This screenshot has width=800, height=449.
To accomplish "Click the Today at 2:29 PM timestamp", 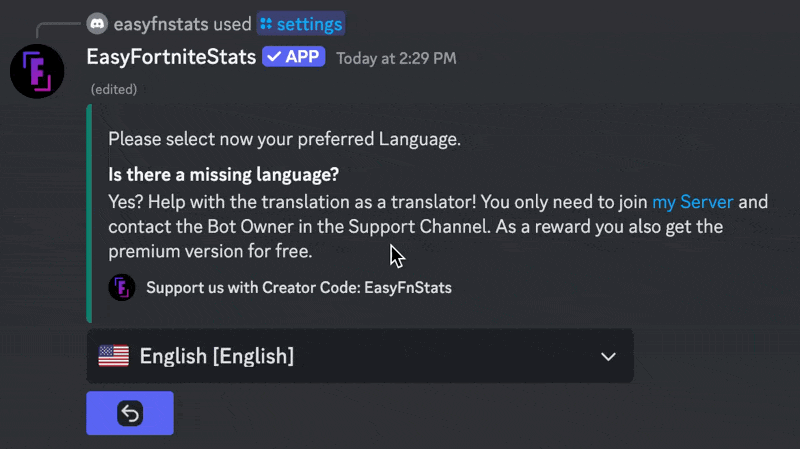I will pos(396,58).
